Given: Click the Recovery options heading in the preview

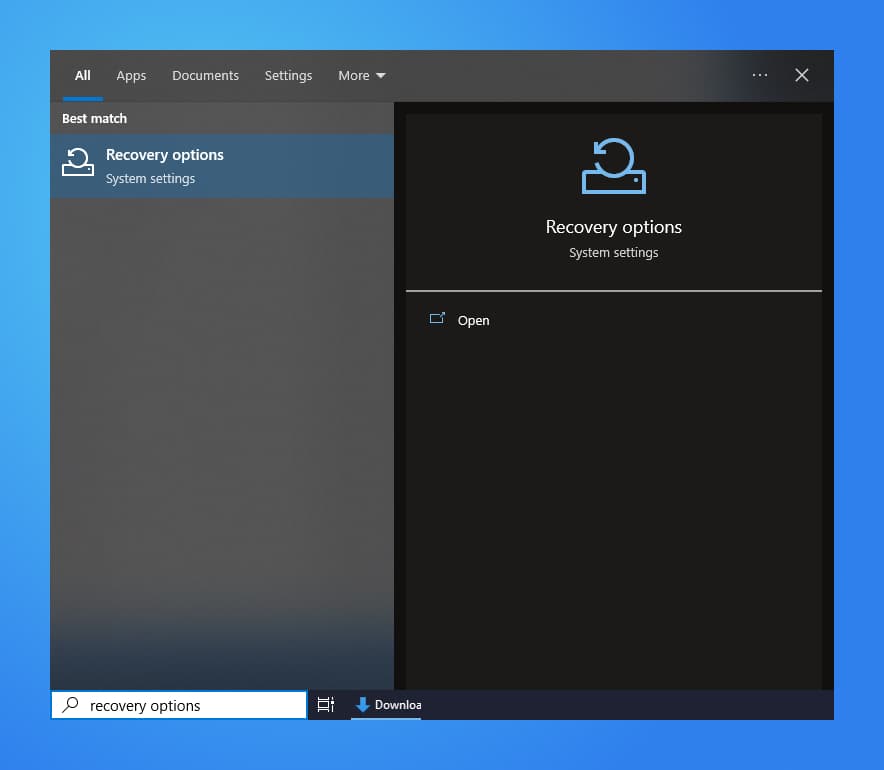Looking at the screenshot, I should (x=613, y=227).
